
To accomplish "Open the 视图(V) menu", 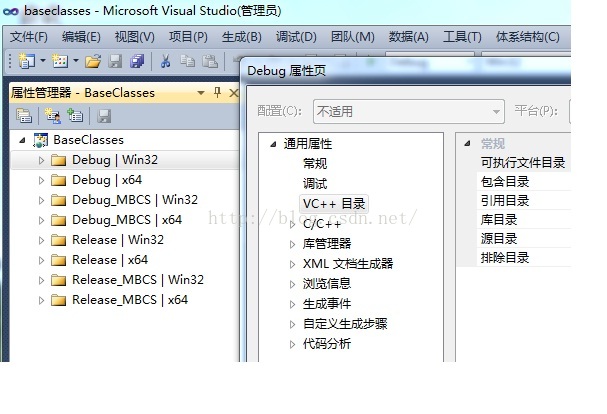I will [134, 37].
